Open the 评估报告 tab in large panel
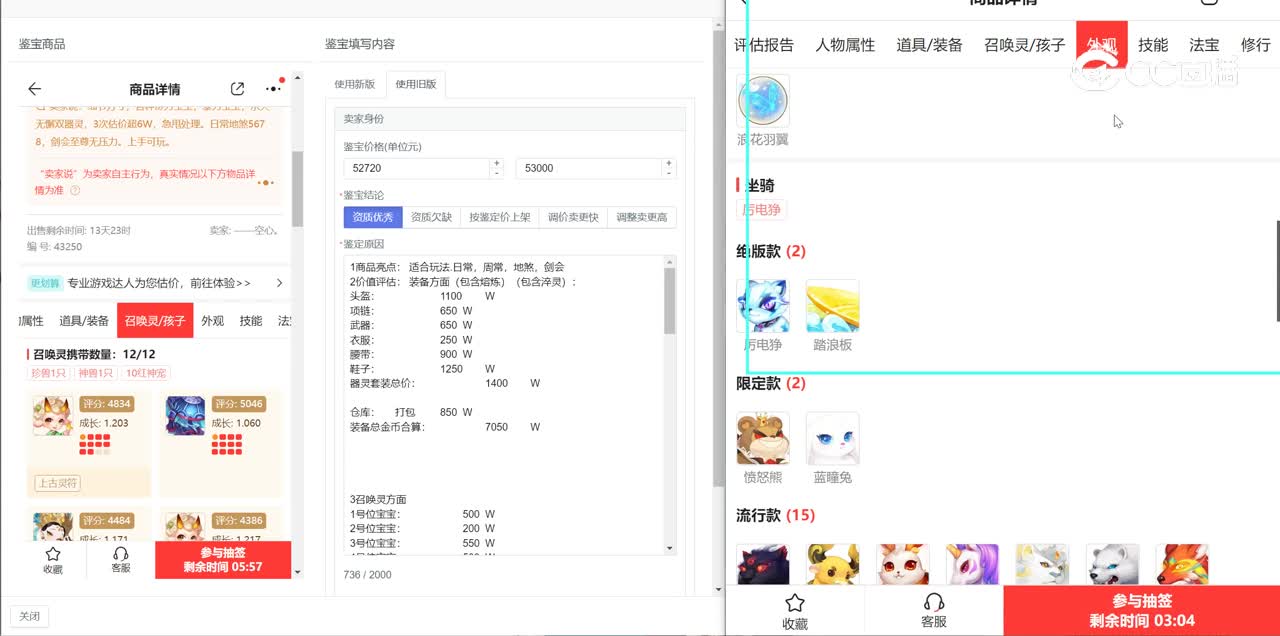The image size is (1280, 636). pyautogui.click(x=764, y=45)
